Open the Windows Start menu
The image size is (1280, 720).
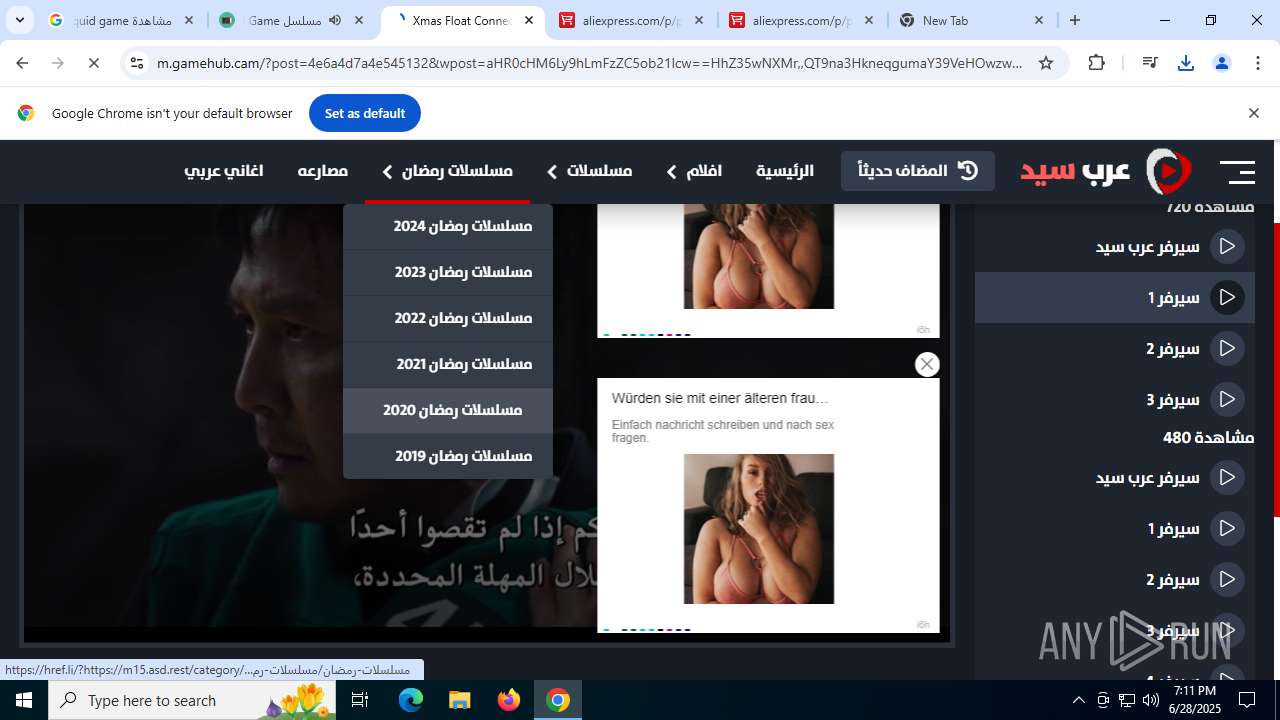(24, 700)
